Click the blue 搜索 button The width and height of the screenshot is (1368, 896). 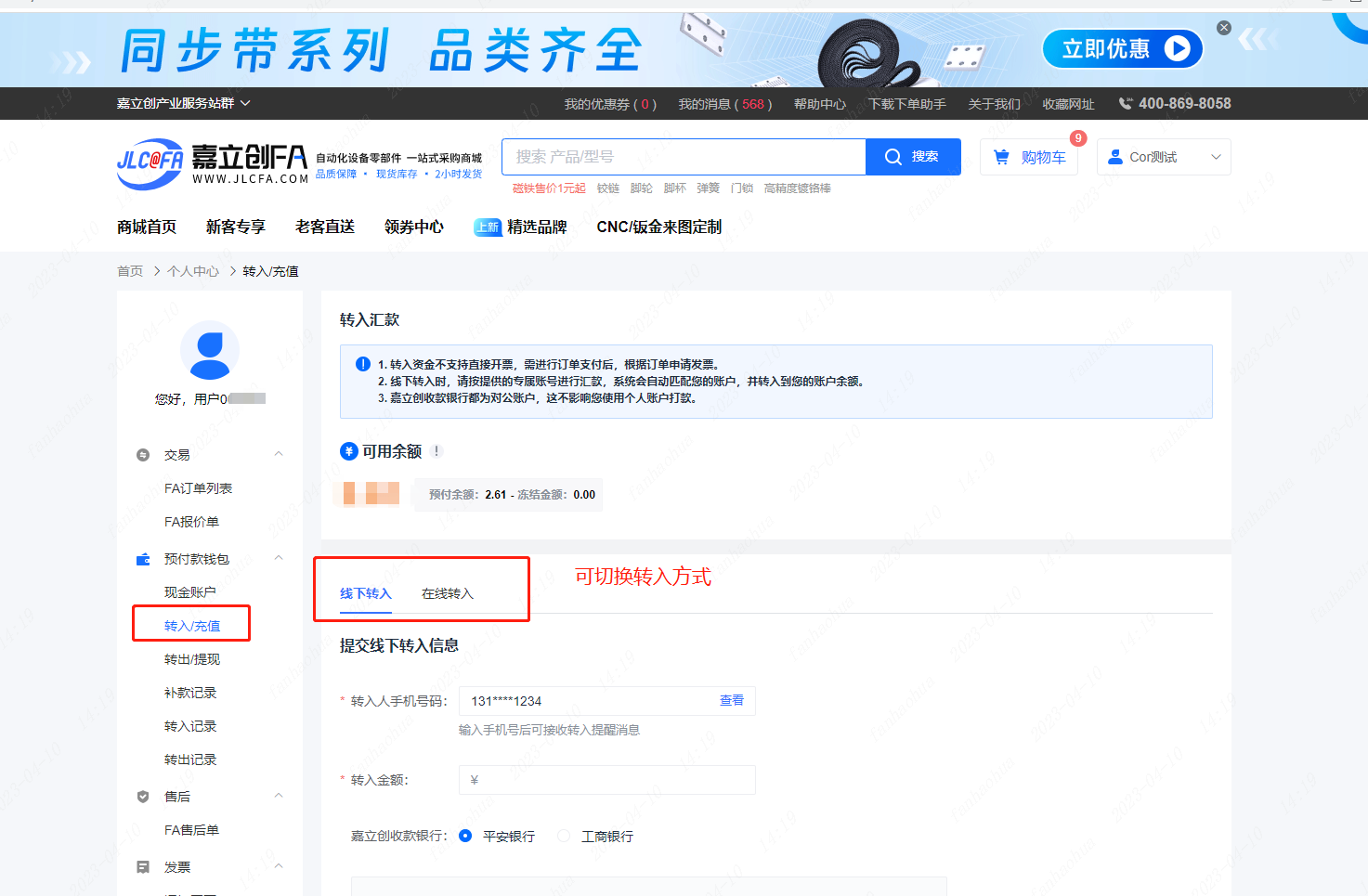tap(912, 157)
